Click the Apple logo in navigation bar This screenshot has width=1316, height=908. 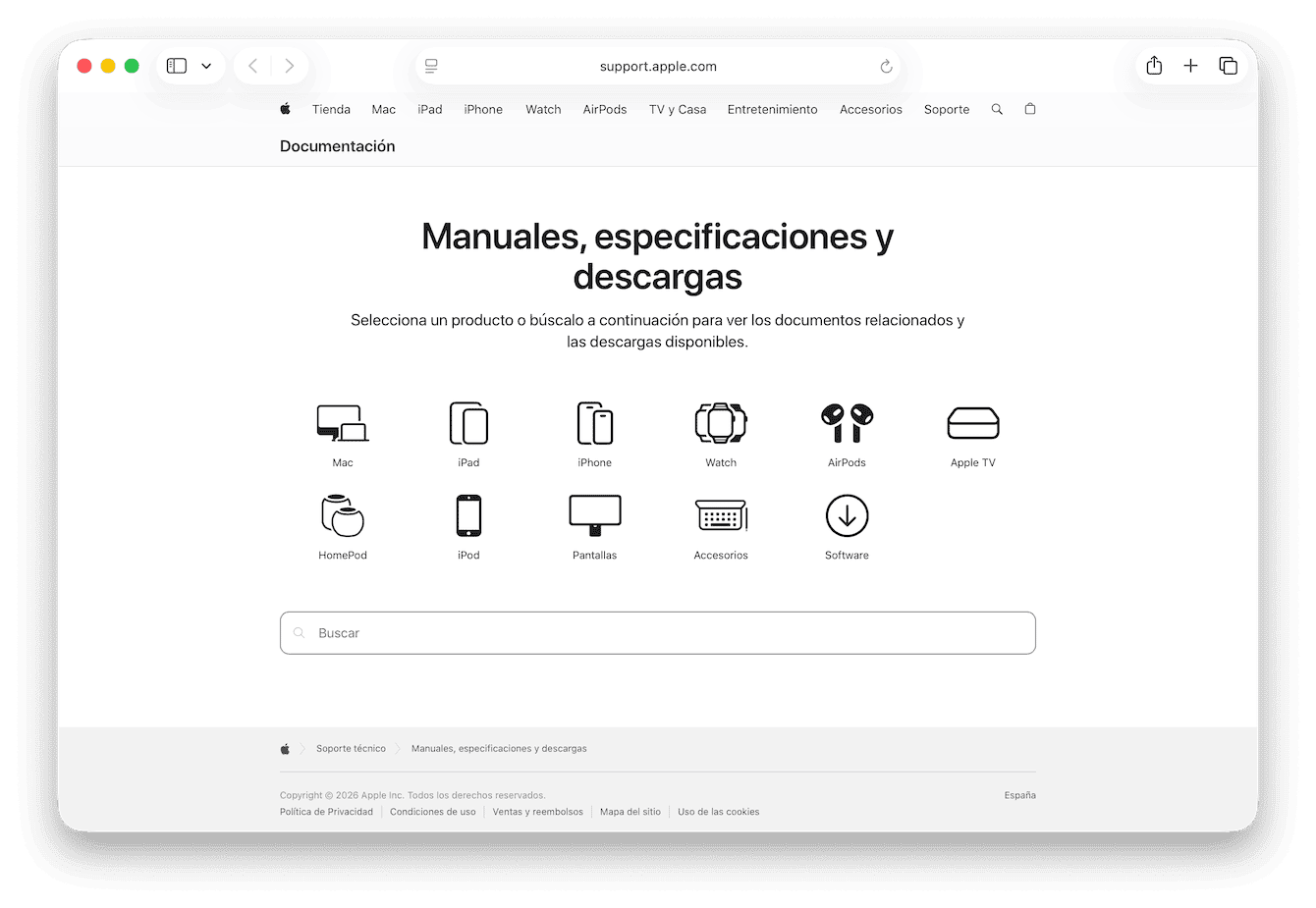(x=285, y=109)
